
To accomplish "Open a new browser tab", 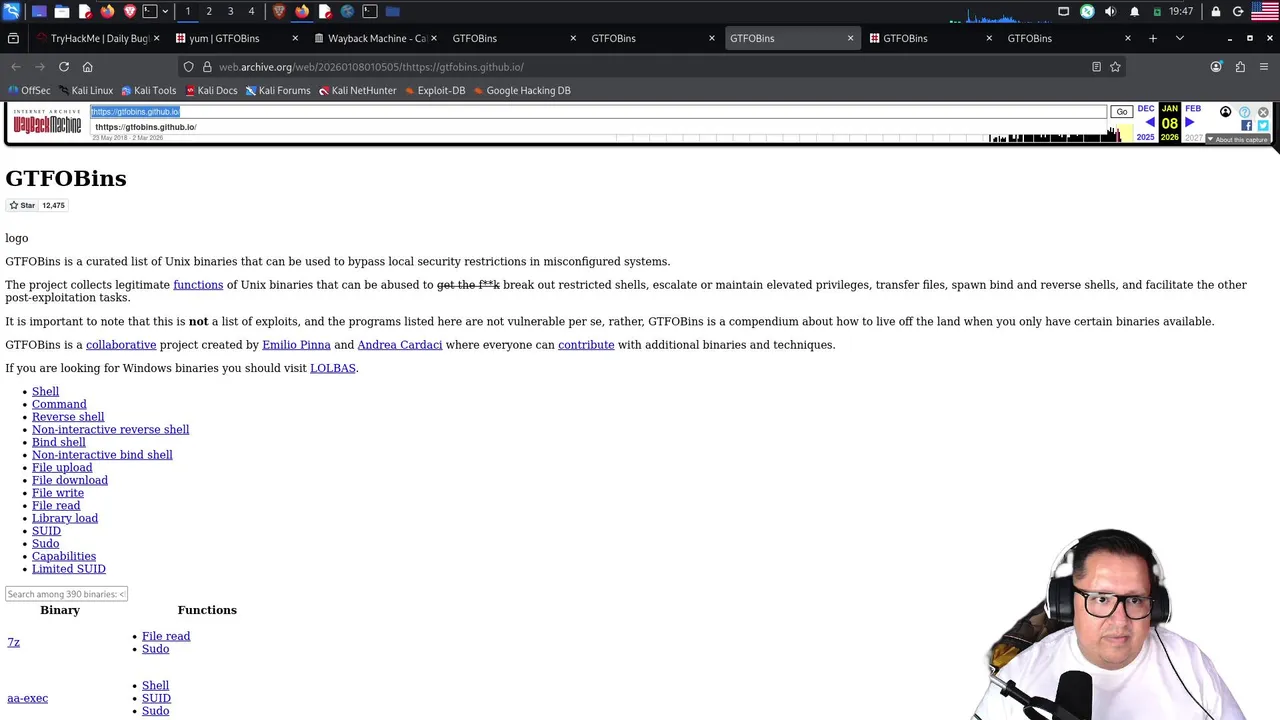I will [1153, 38].
